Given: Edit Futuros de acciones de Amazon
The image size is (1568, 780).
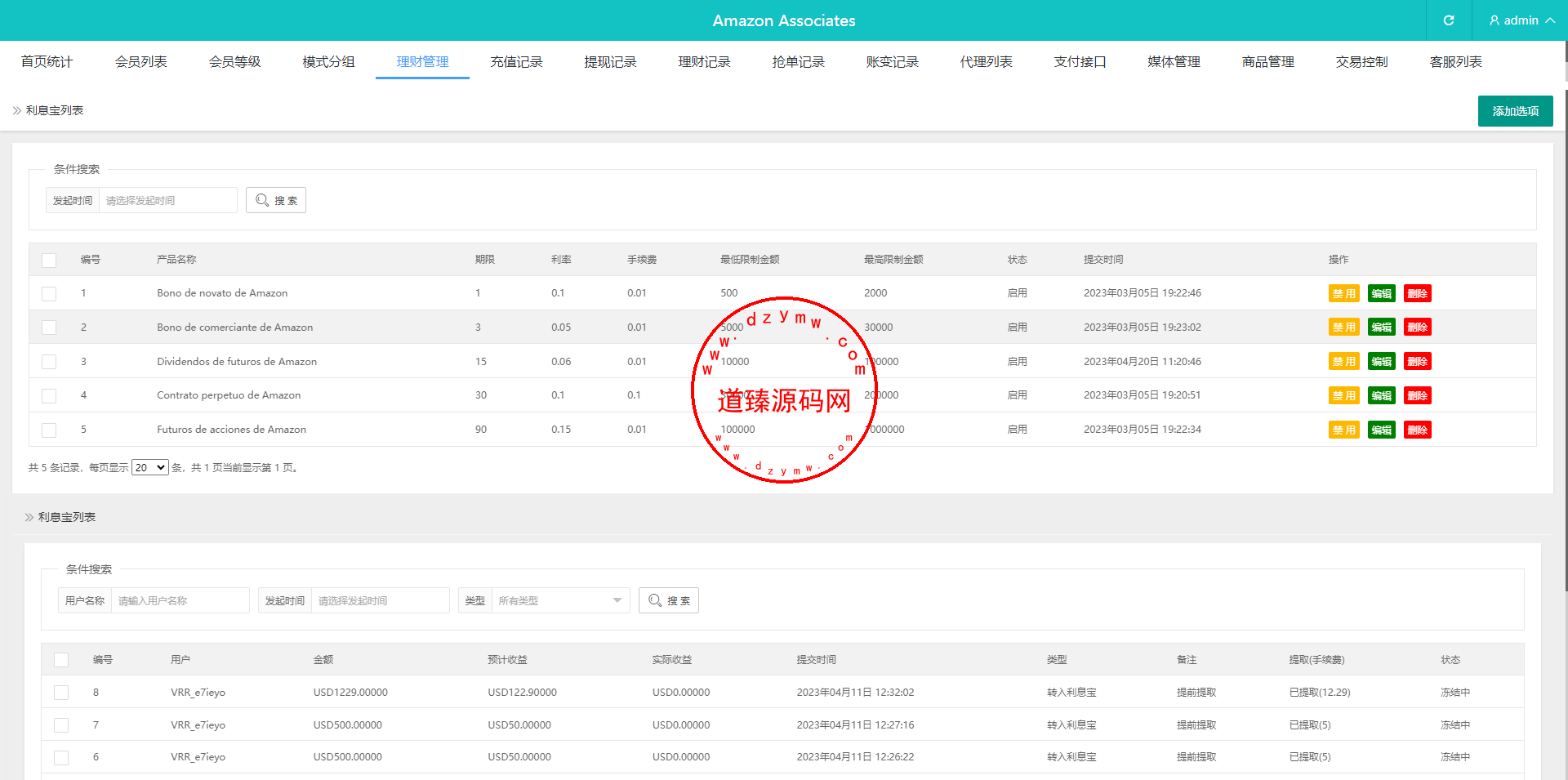Looking at the screenshot, I should [1381, 430].
